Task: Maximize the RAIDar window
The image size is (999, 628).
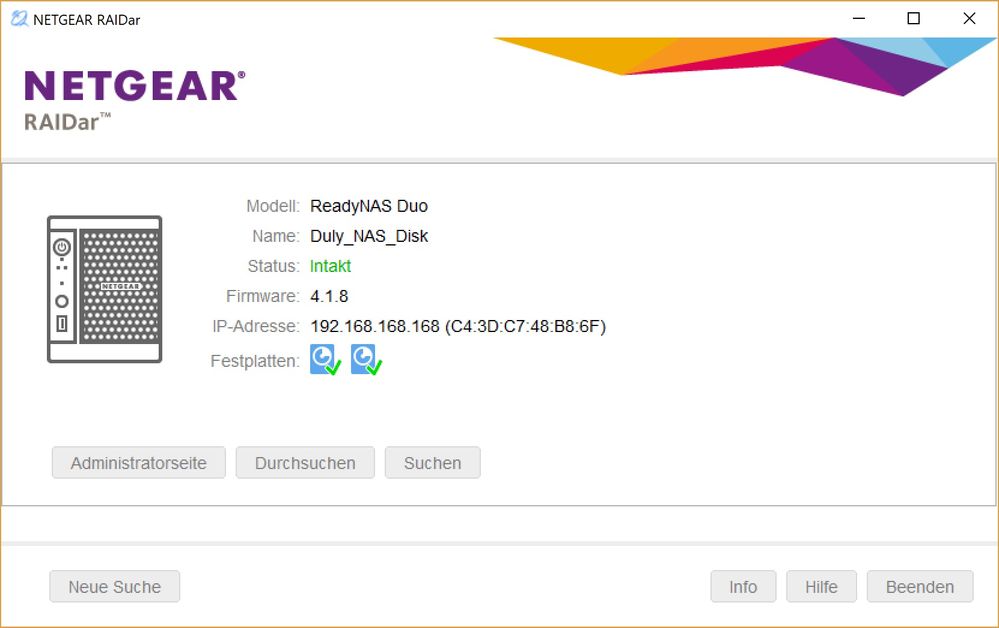Action: click(x=913, y=19)
